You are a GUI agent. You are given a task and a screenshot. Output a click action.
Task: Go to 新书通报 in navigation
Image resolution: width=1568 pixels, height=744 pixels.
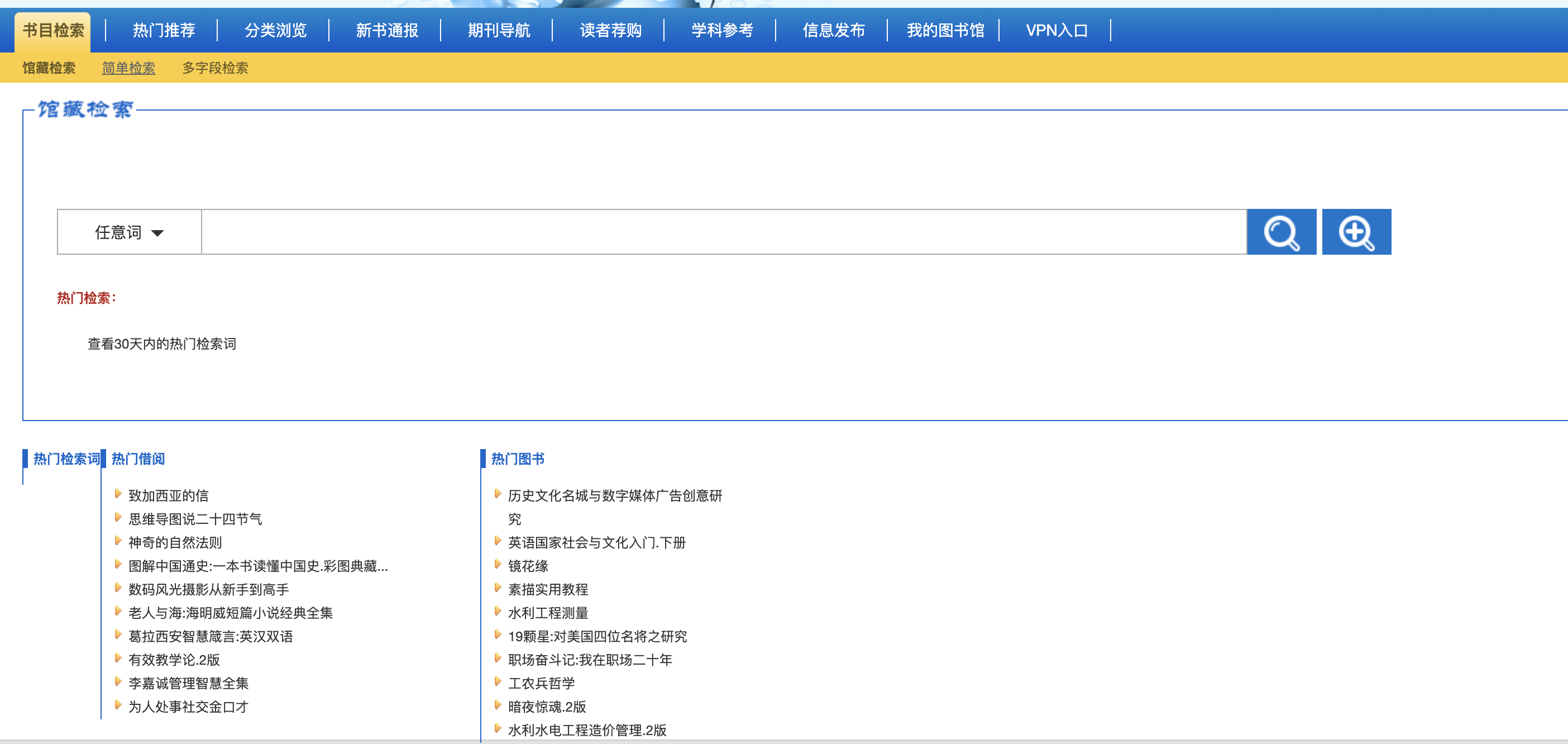click(387, 31)
